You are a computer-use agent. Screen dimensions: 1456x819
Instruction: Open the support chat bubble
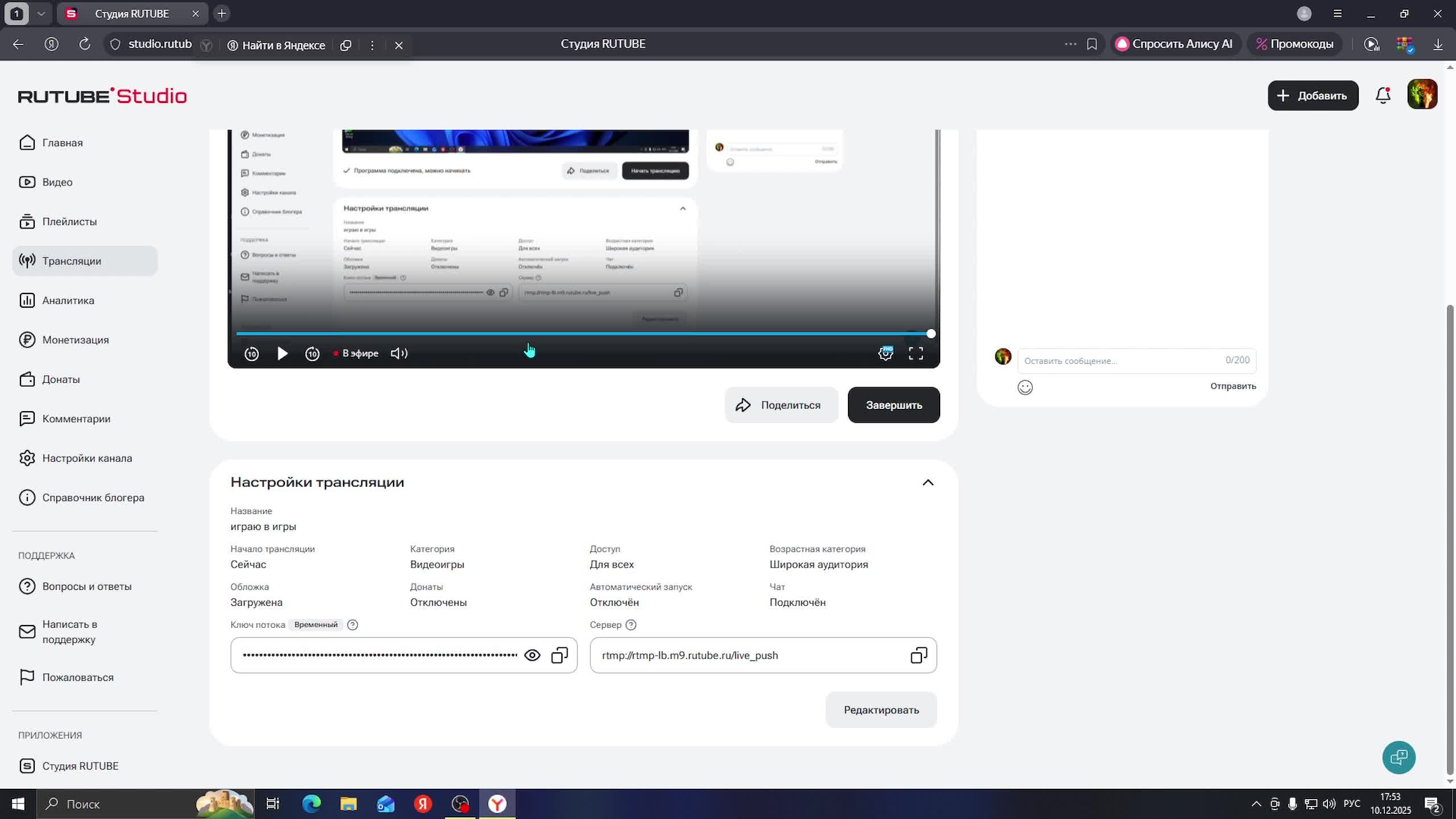[x=1399, y=757]
